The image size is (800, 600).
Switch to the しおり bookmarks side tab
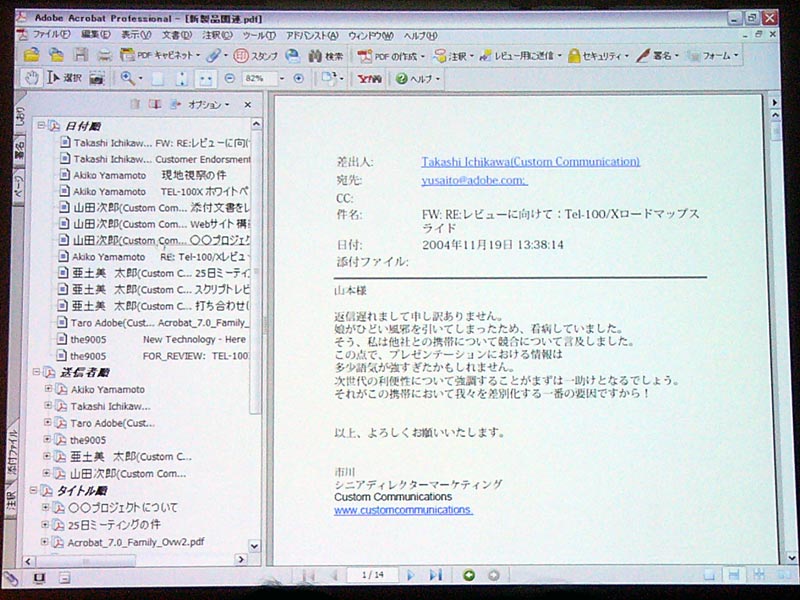click(19, 117)
